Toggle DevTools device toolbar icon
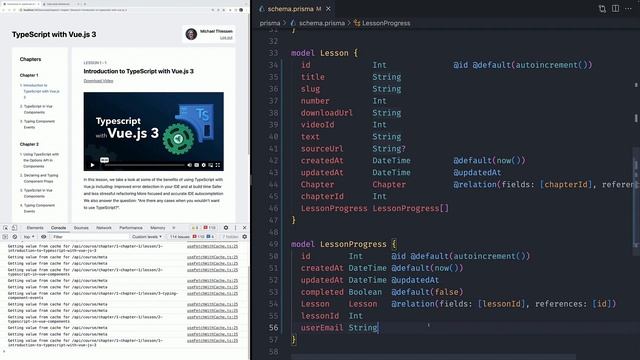 pos(14,228)
